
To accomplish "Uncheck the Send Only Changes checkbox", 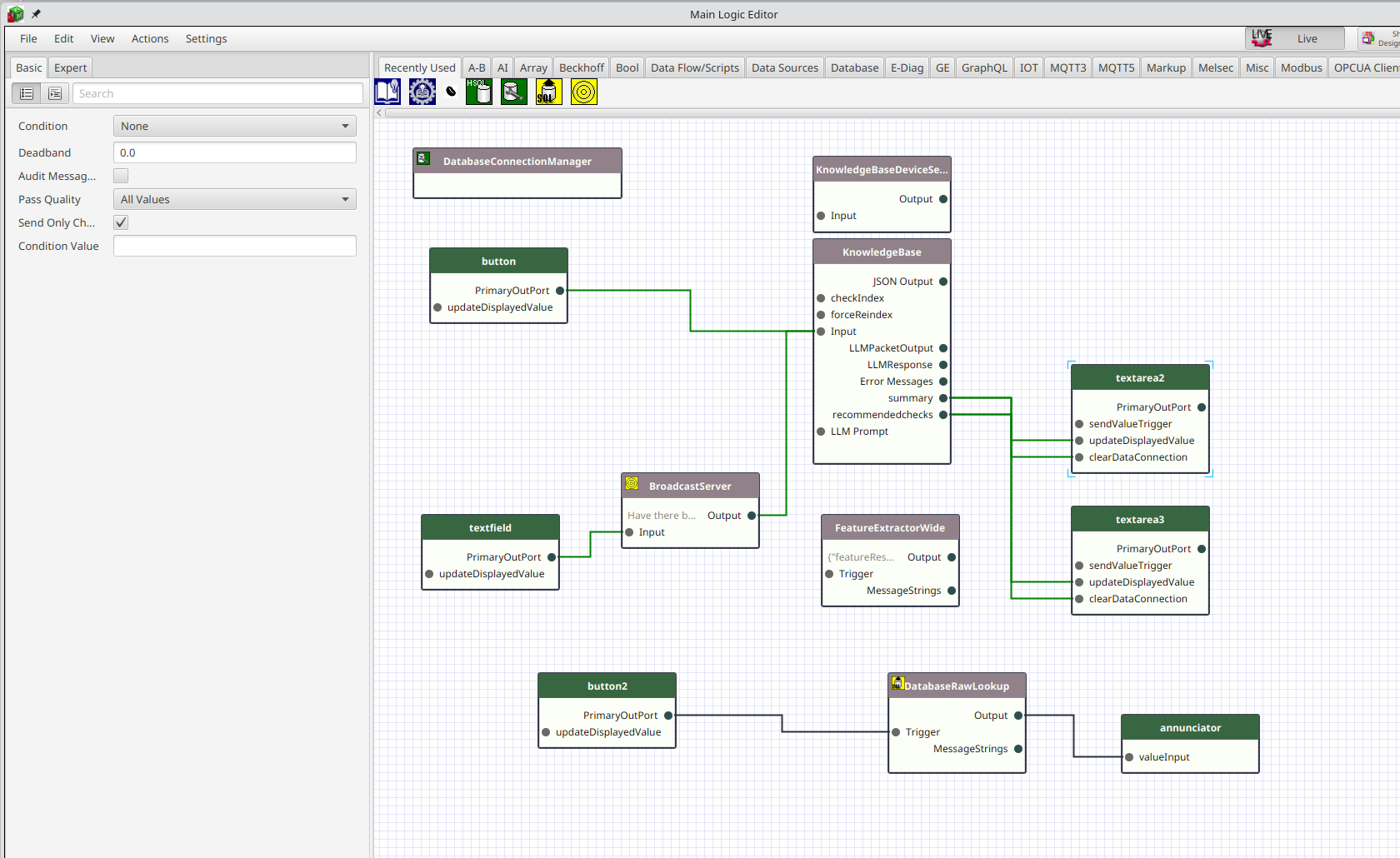I will [x=121, y=222].
